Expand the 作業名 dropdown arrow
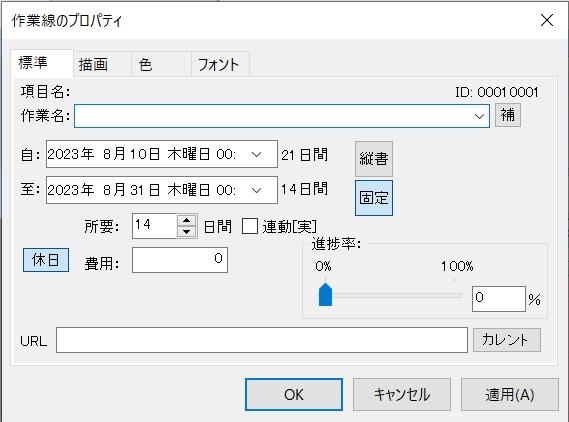 tap(479, 116)
